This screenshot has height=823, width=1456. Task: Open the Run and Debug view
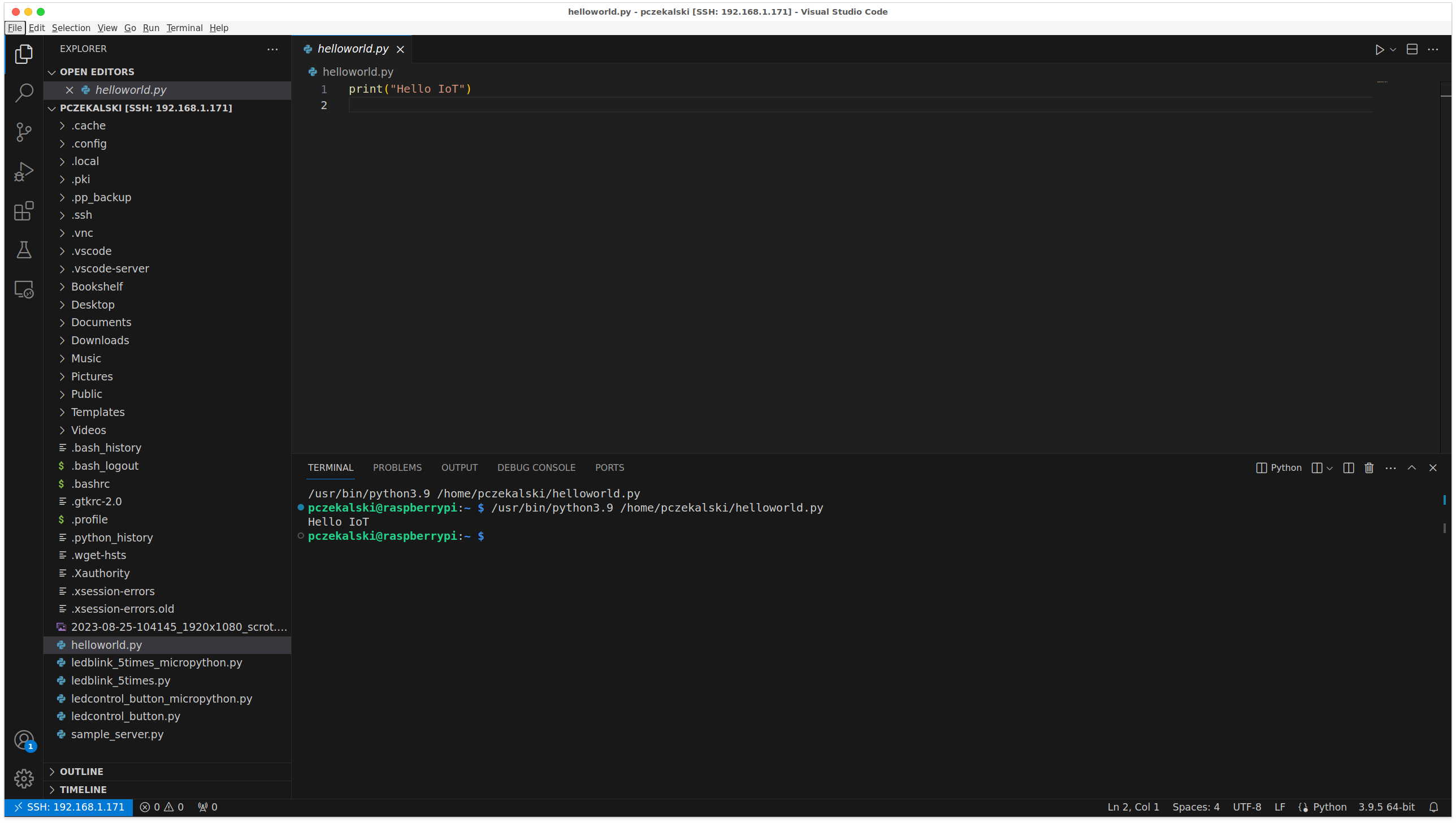(x=24, y=172)
